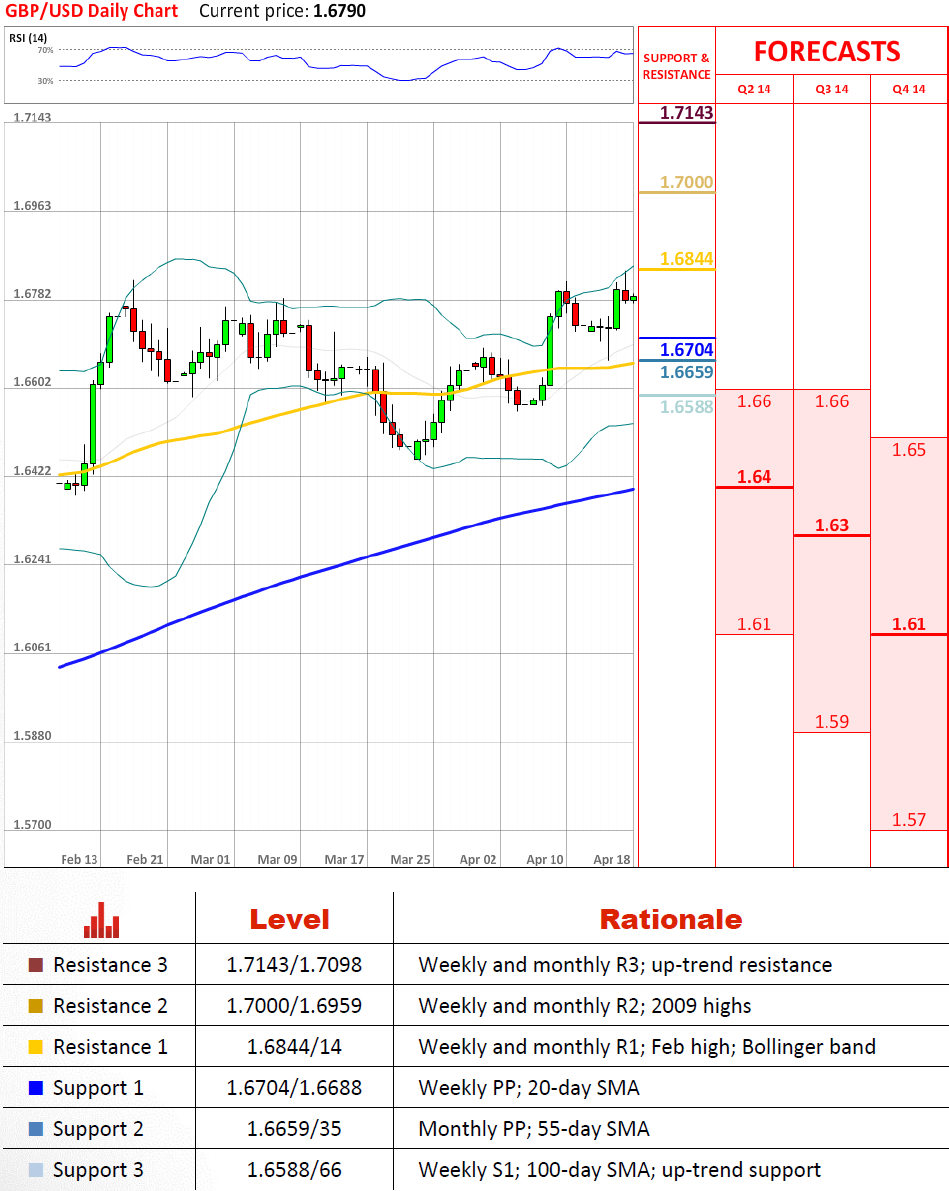Click the RSI (14) indicator label
This screenshot has width=949, height=1191.
[28, 38]
